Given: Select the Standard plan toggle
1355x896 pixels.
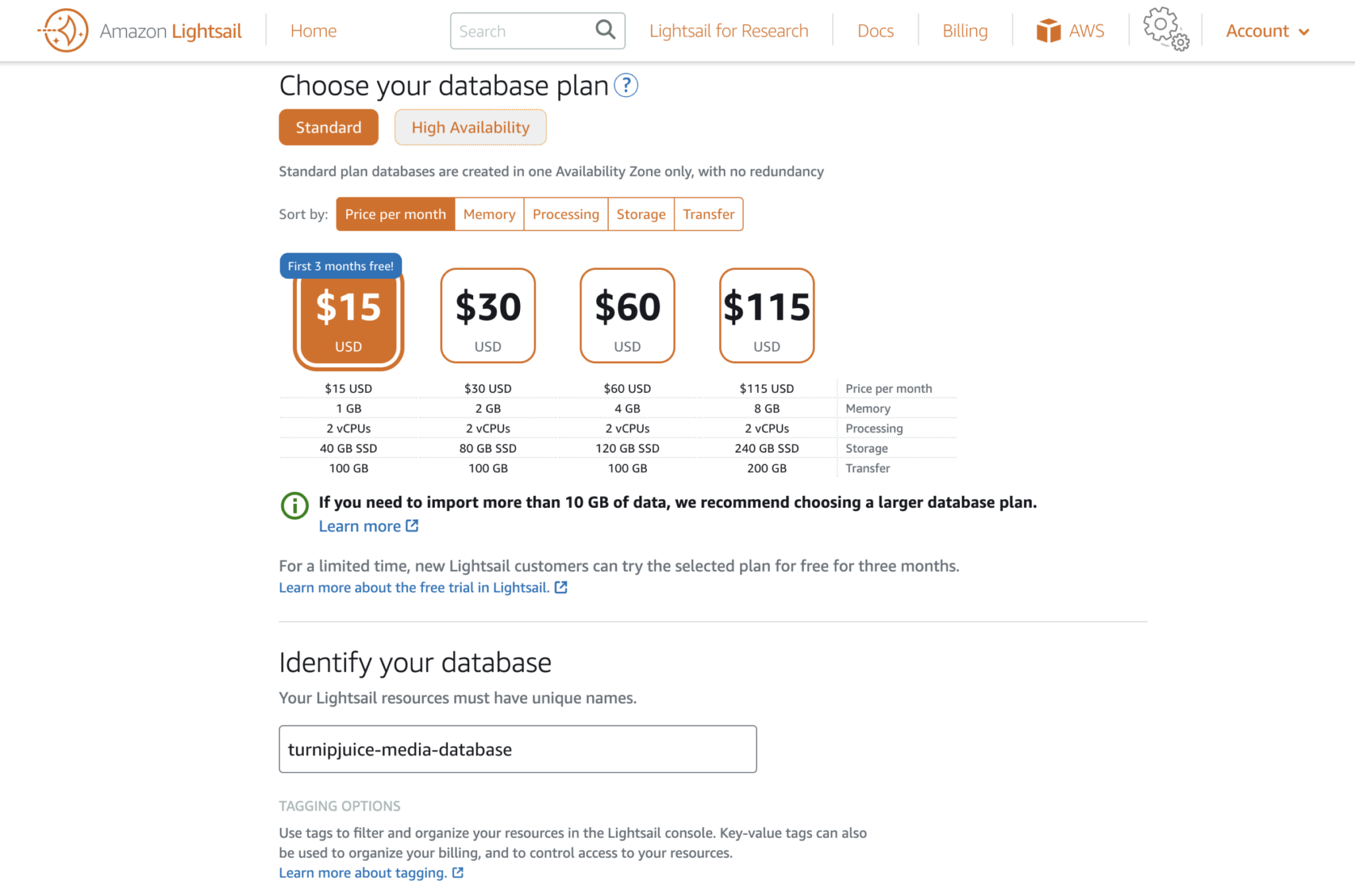Looking at the screenshot, I should point(328,127).
